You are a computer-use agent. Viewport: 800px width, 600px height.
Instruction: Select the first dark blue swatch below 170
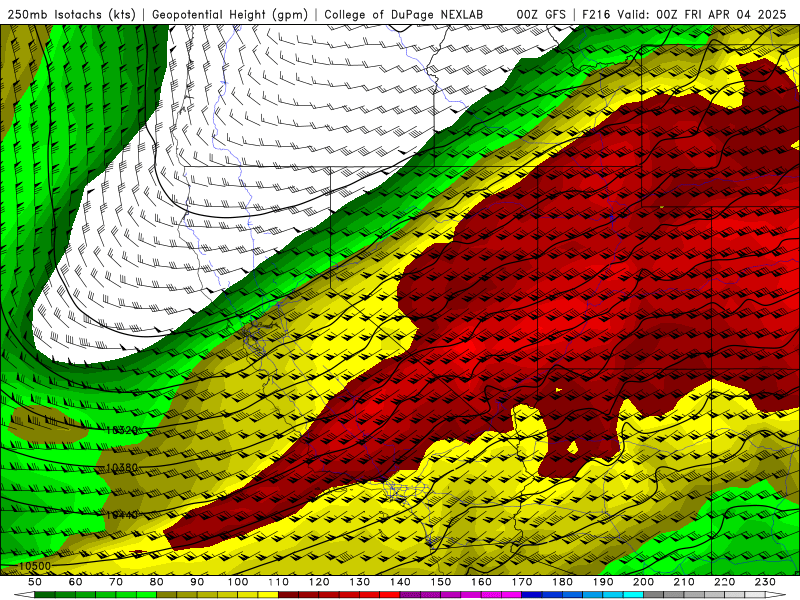coord(532,595)
